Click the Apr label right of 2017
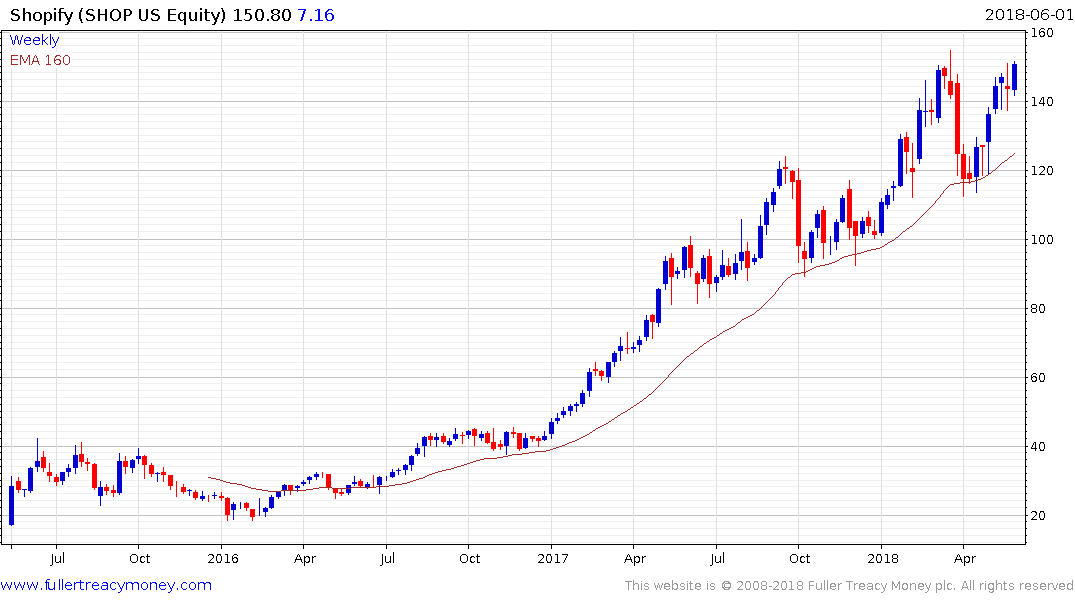 pyautogui.click(x=635, y=559)
